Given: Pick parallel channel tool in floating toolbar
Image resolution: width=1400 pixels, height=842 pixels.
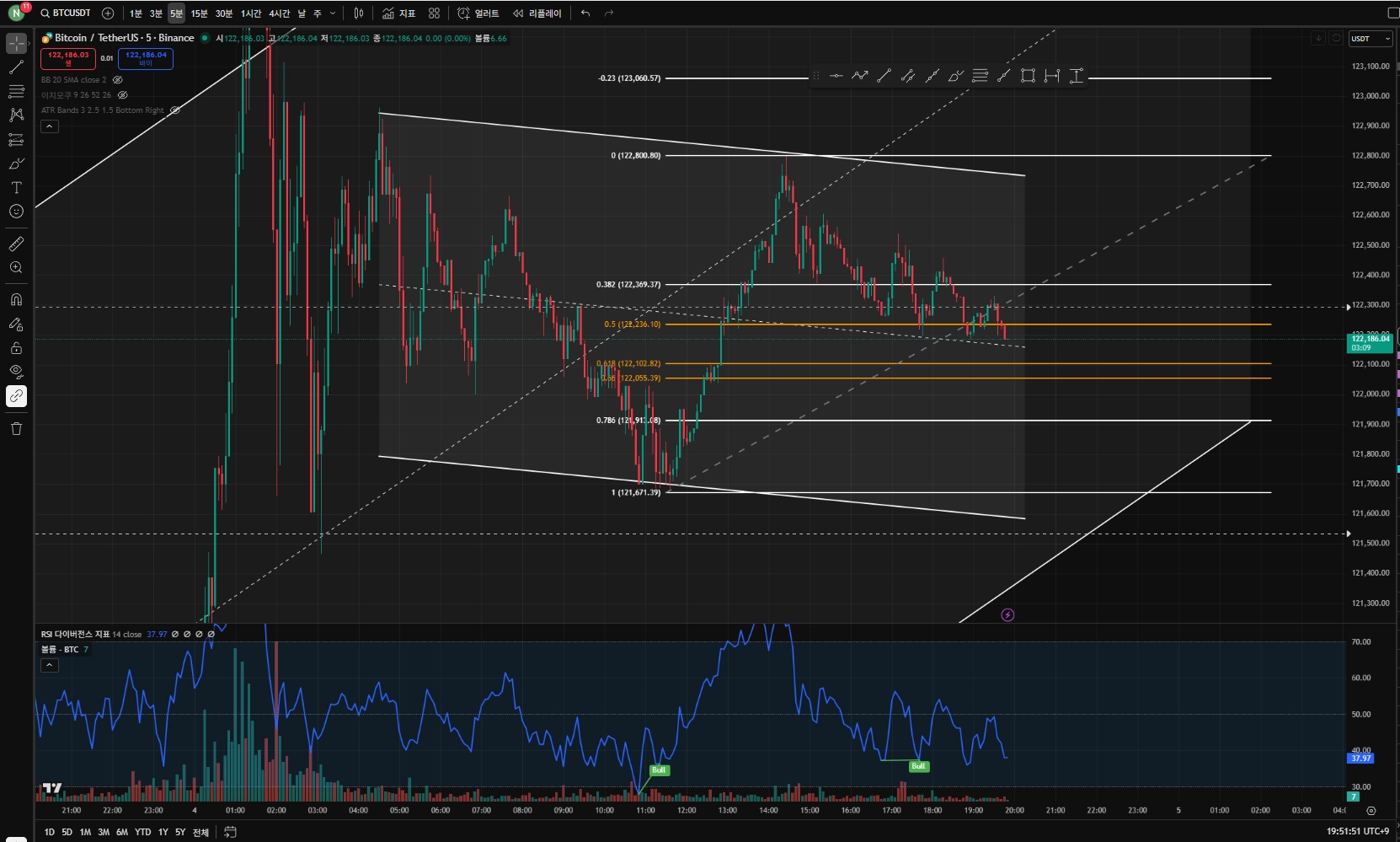Looking at the screenshot, I should [907, 76].
